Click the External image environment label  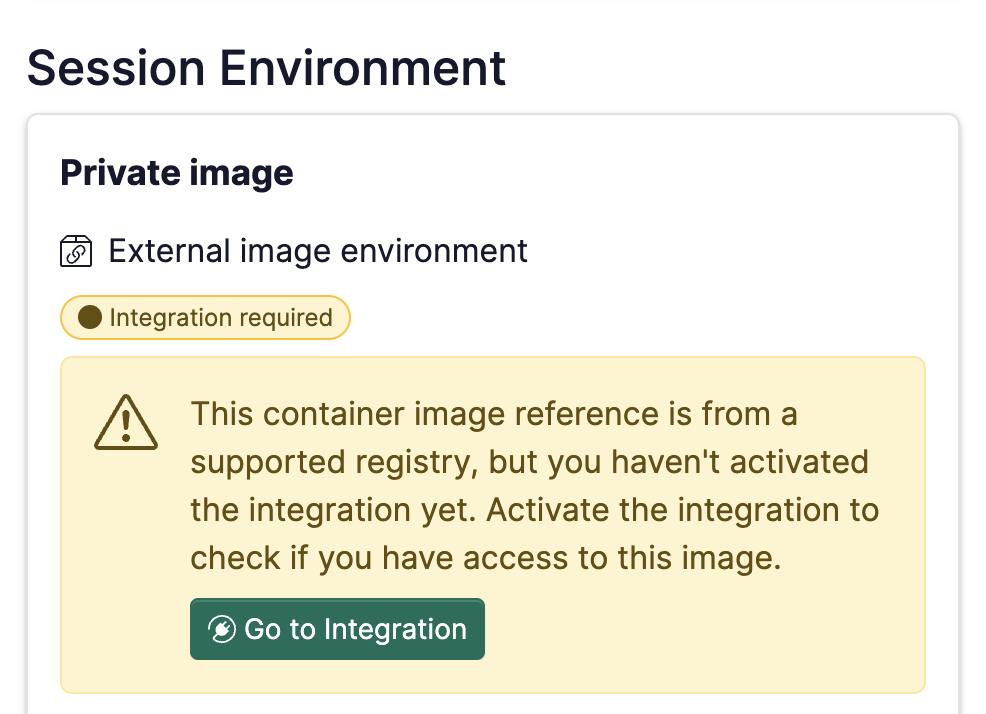tap(317, 251)
